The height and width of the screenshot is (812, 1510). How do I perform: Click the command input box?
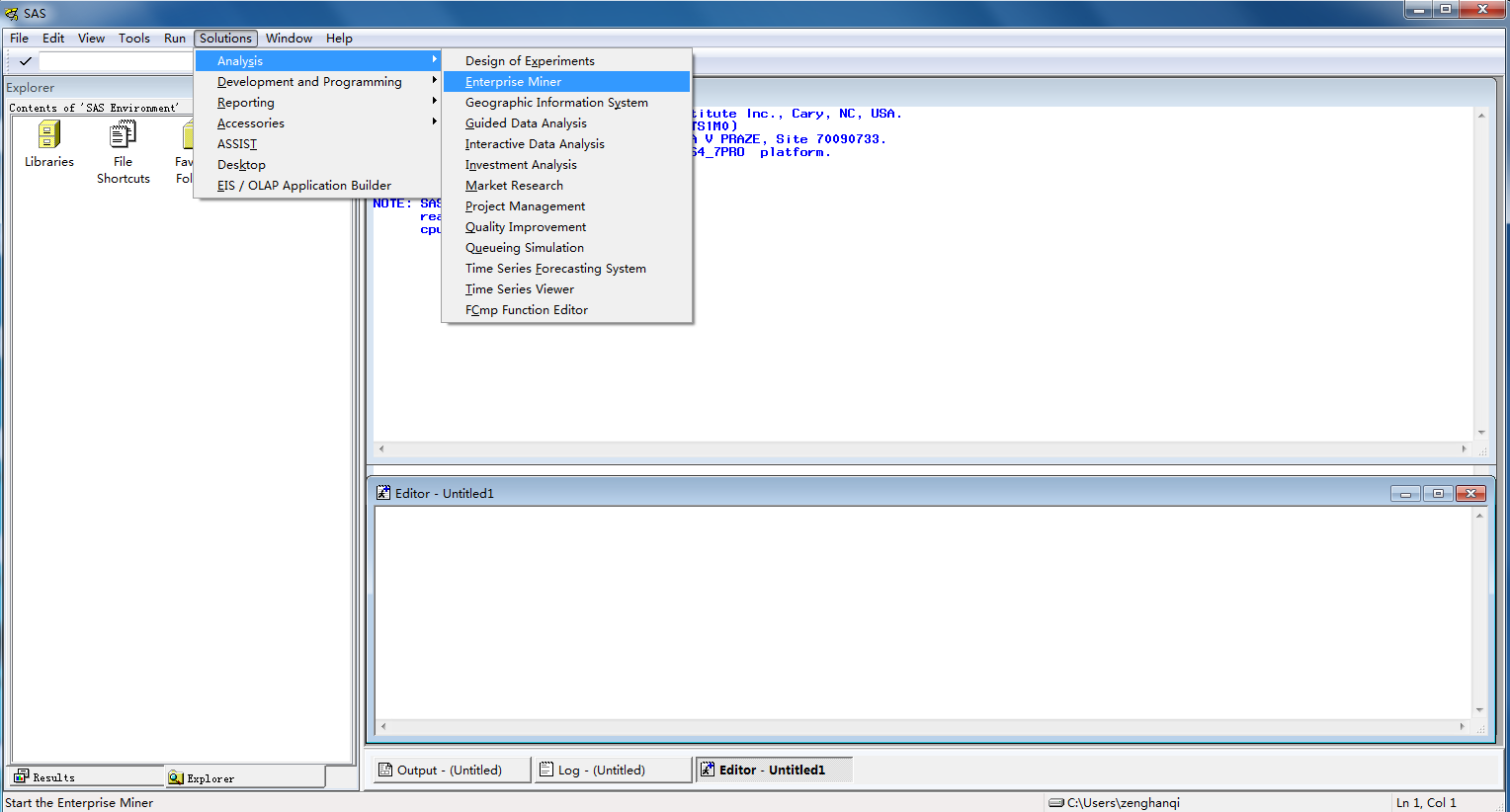116,61
